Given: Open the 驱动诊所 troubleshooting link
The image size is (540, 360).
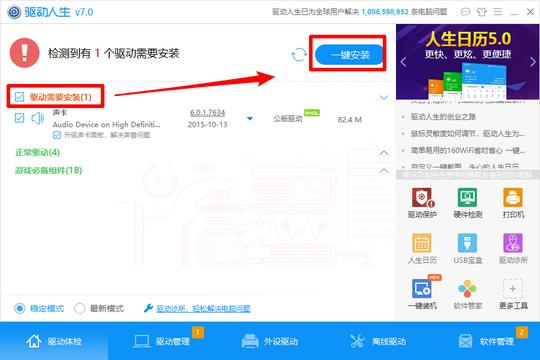Looking at the screenshot, I should (204, 308).
